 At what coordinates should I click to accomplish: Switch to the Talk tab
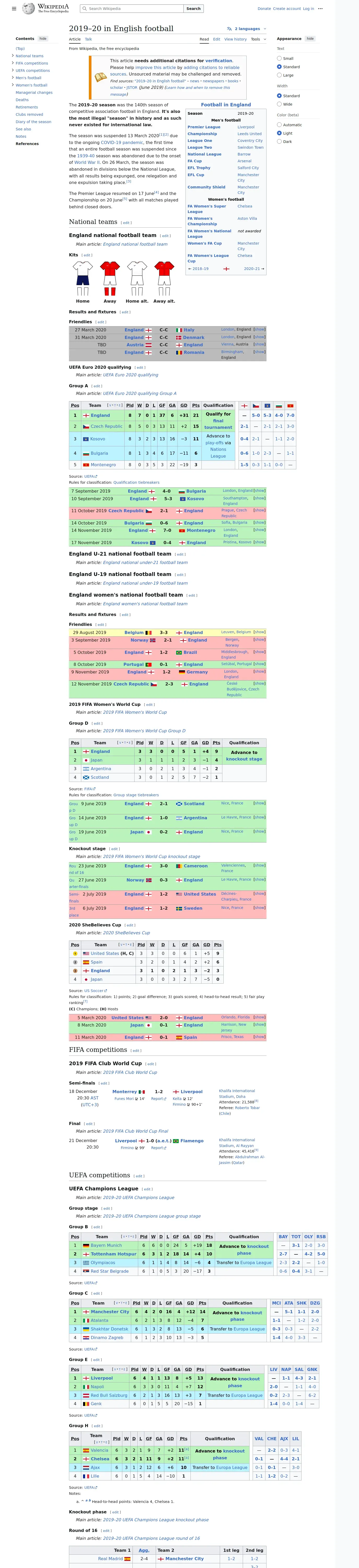pos(88,39)
